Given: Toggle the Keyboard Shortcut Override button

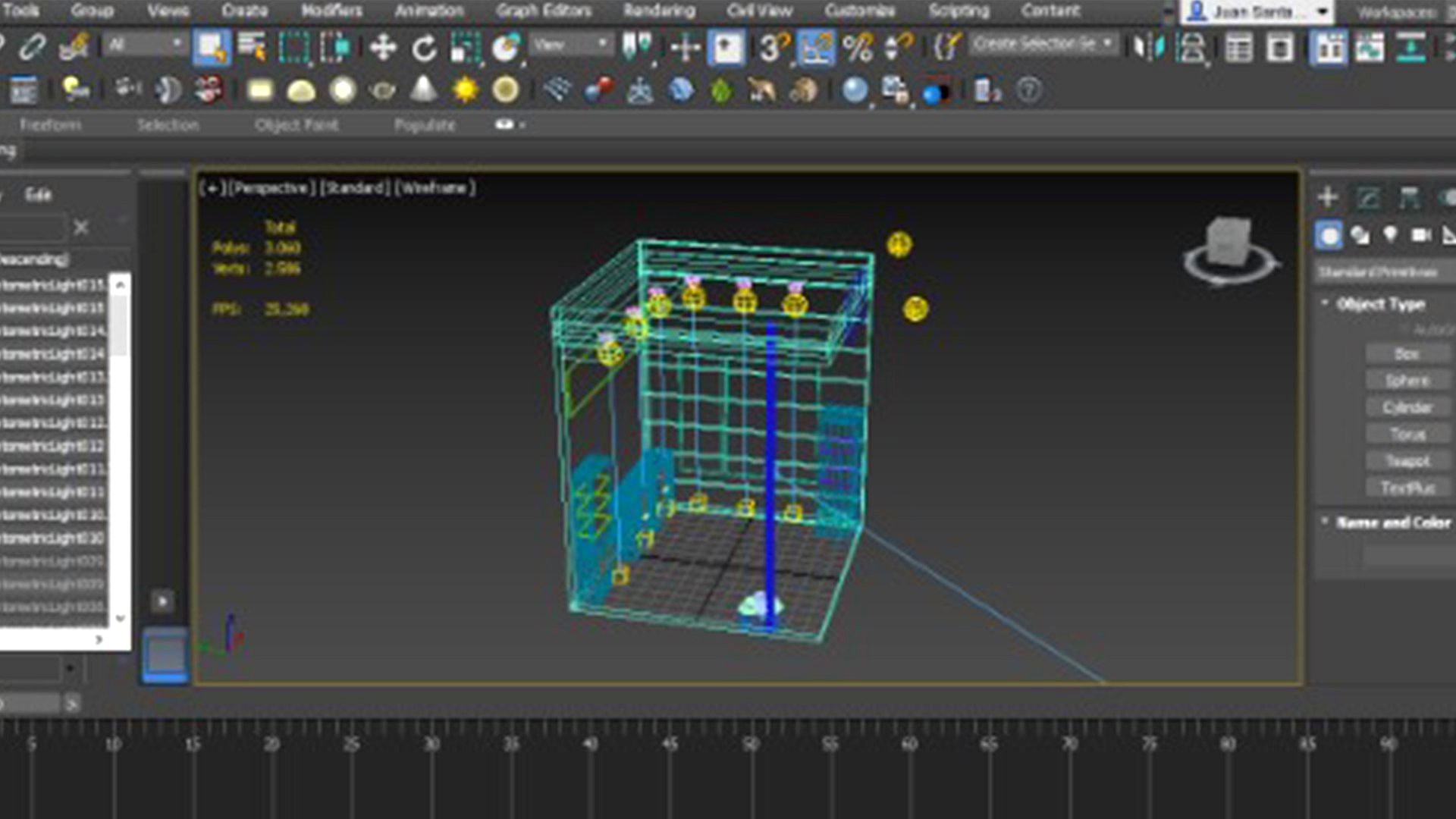Looking at the screenshot, I should tap(726, 47).
